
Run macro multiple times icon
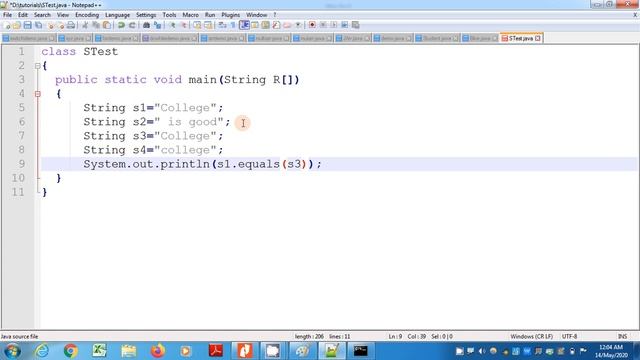[344, 25]
